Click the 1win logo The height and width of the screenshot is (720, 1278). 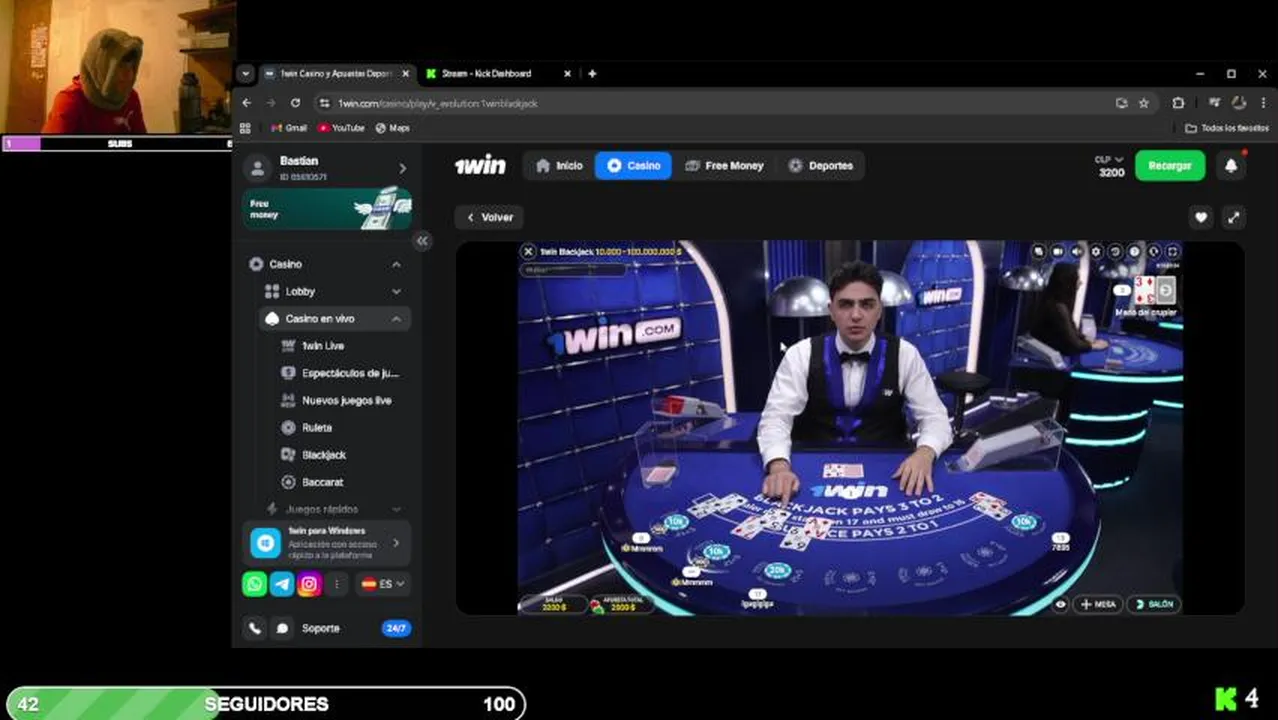(x=480, y=166)
